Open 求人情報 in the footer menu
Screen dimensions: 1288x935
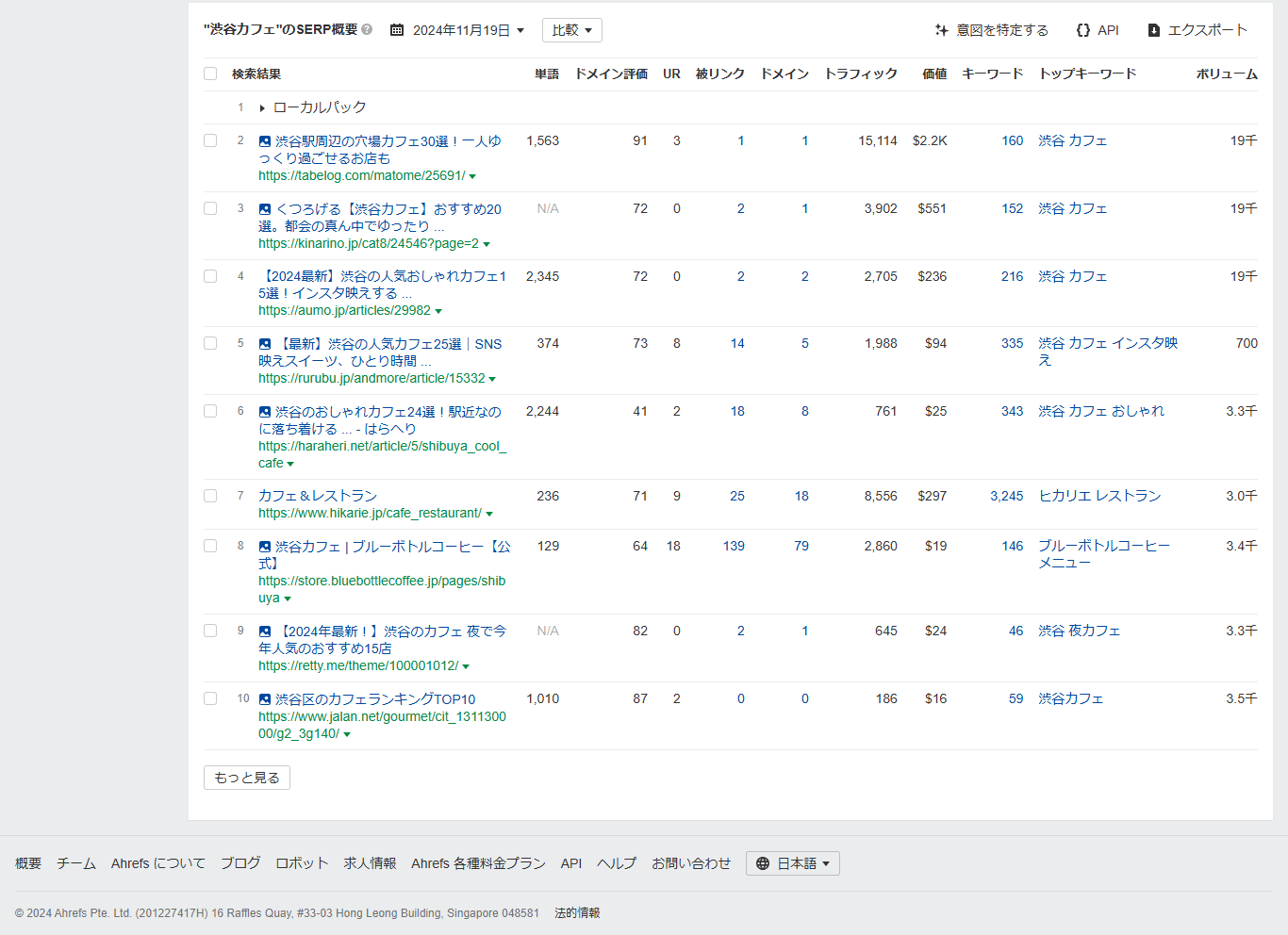pos(370,863)
